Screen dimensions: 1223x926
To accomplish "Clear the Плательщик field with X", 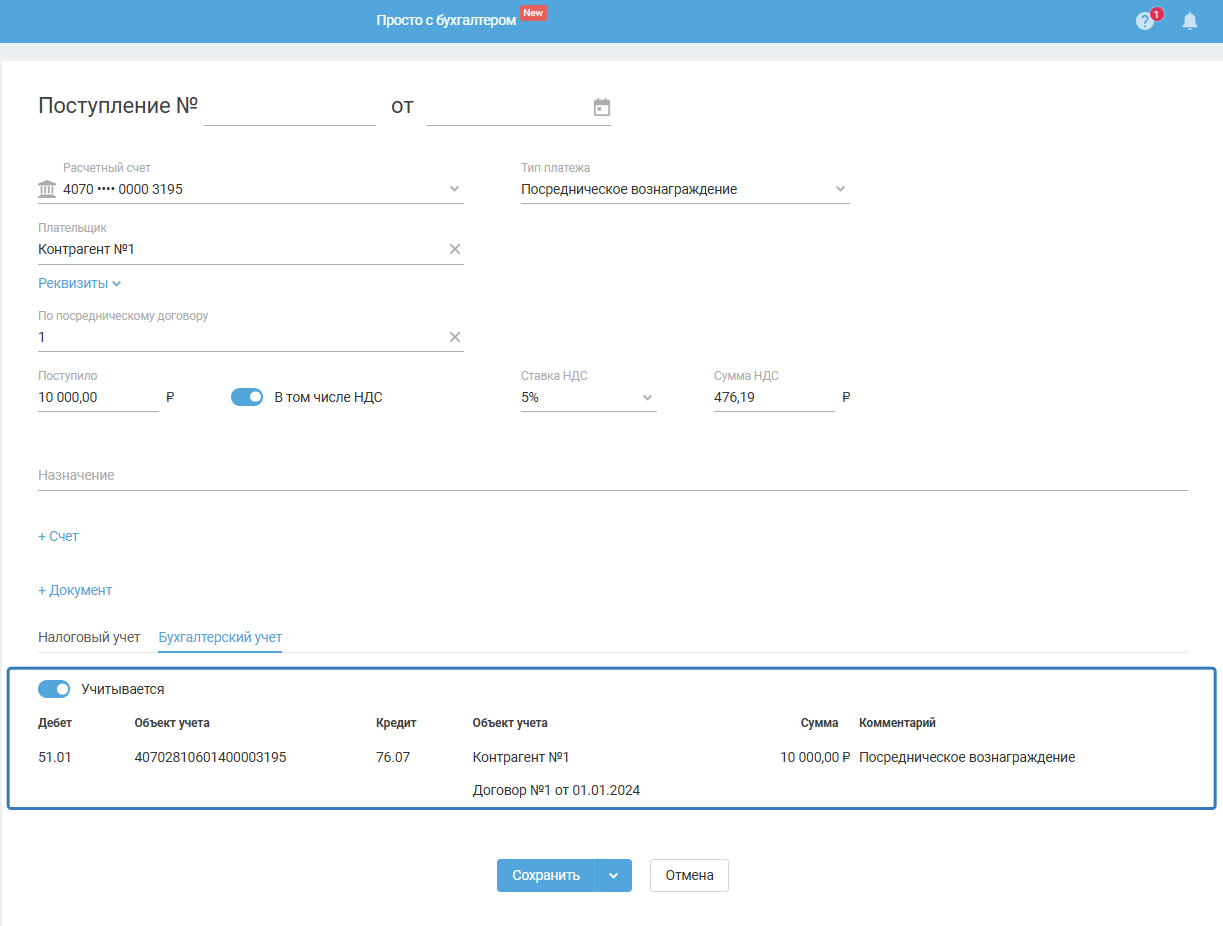I will tap(455, 249).
